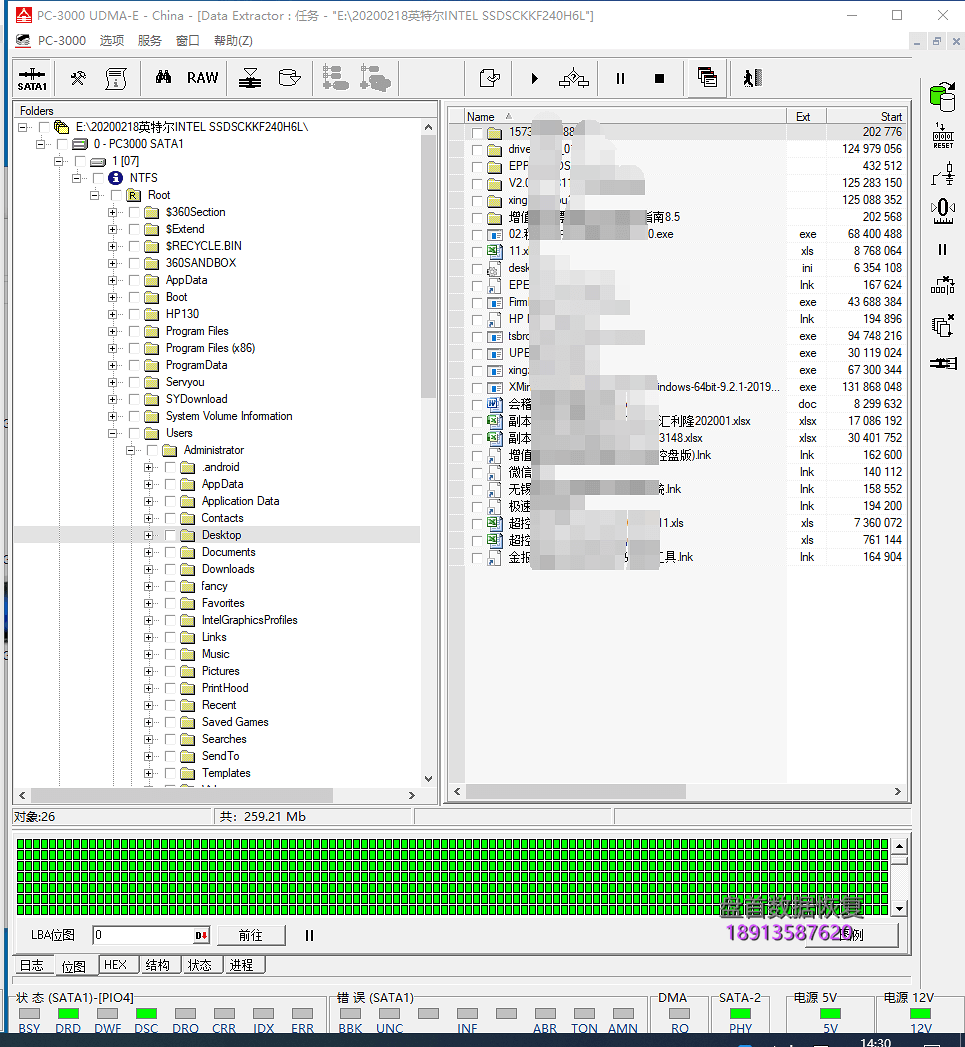Screen dimensions: 965x1047
Task: Expand the AppData folder under Root
Action: 112,280
